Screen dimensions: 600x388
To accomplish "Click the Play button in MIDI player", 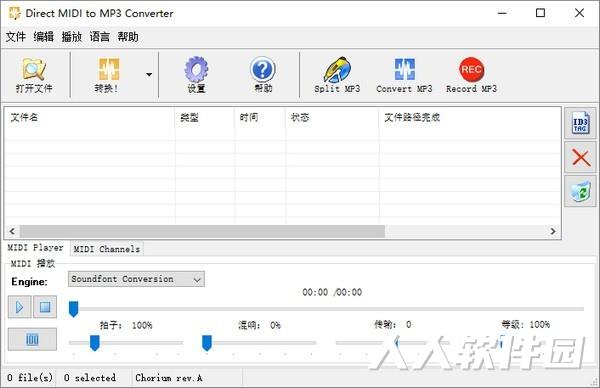I will [20, 307].
